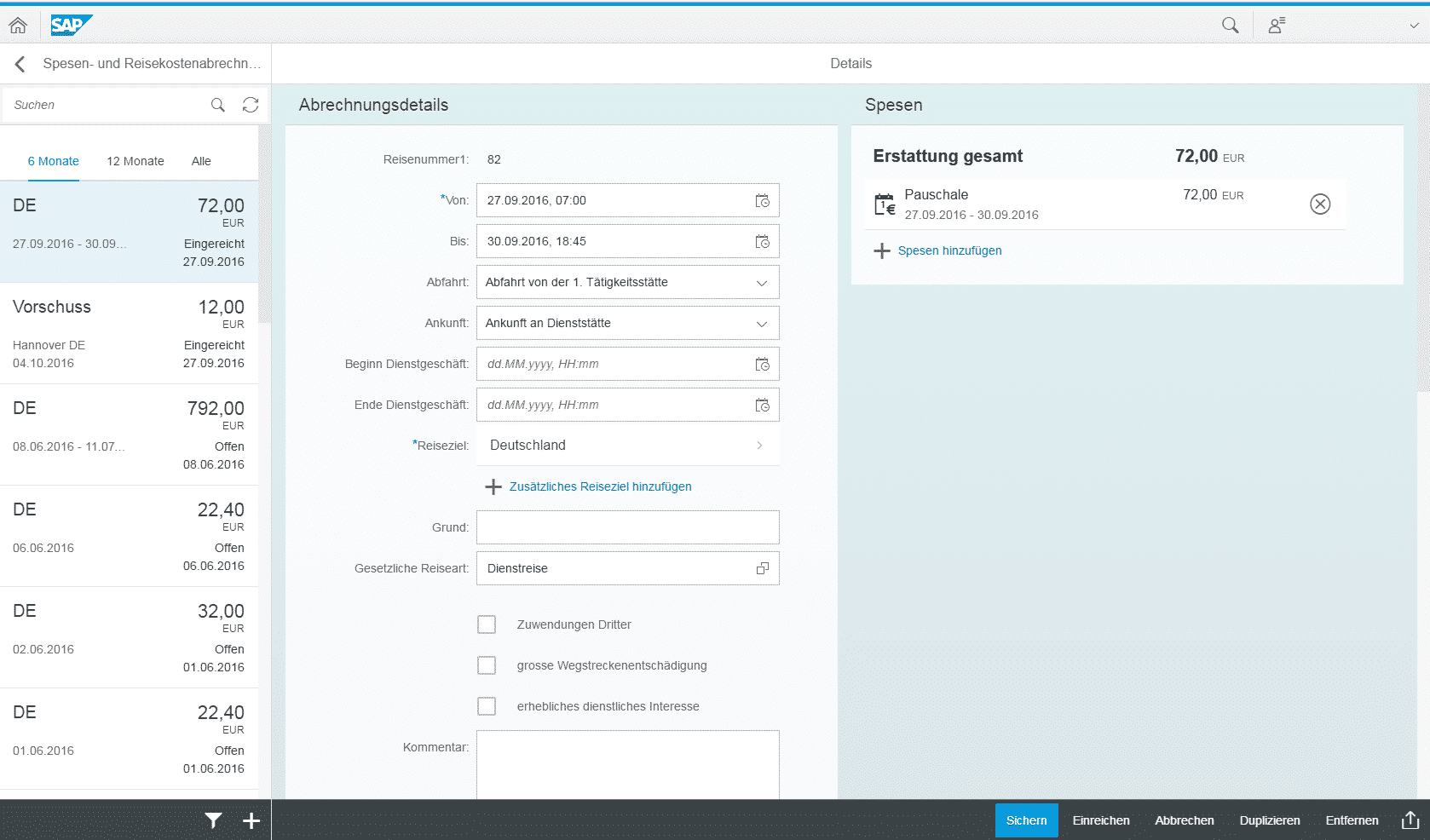Open the Abfahrt dropdown
The height and width of the screenshot is (840, 1430).
pos(761,282)
